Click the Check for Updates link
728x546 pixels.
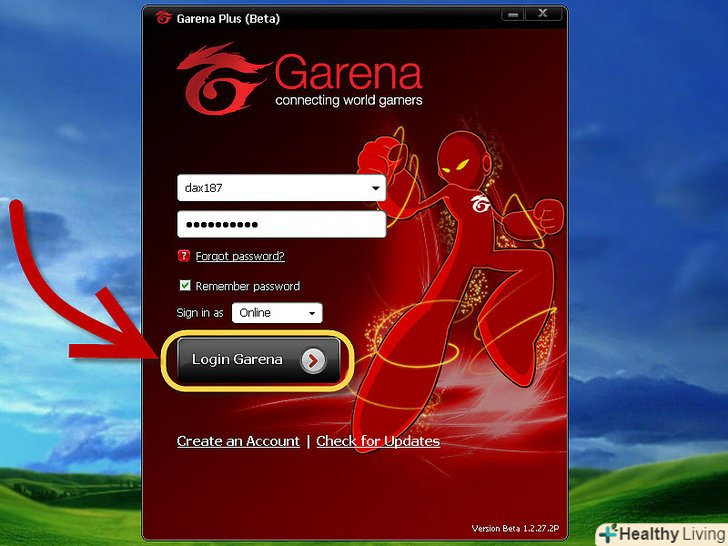point(378,441)
